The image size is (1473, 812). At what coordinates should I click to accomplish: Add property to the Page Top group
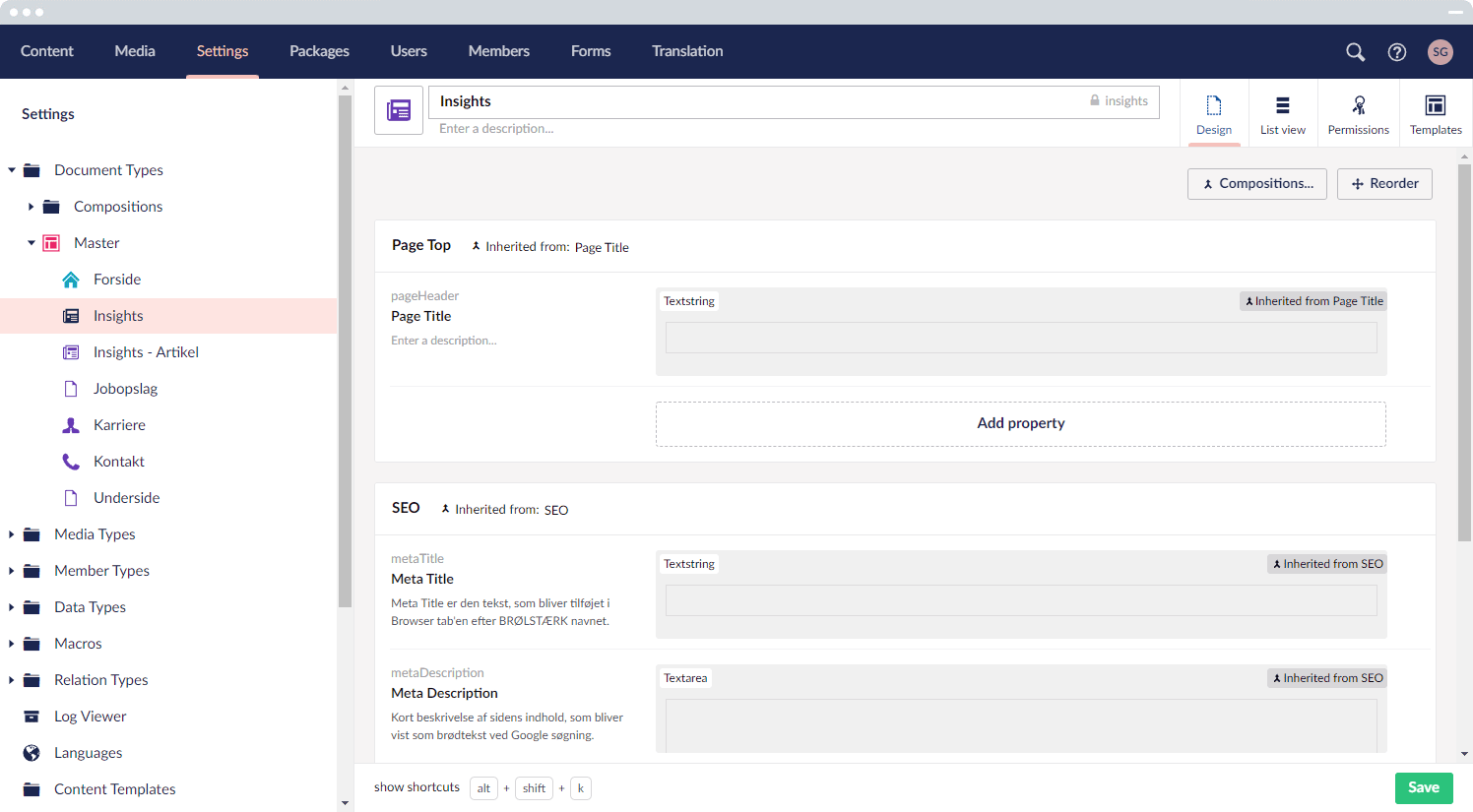coord(1020,422)
